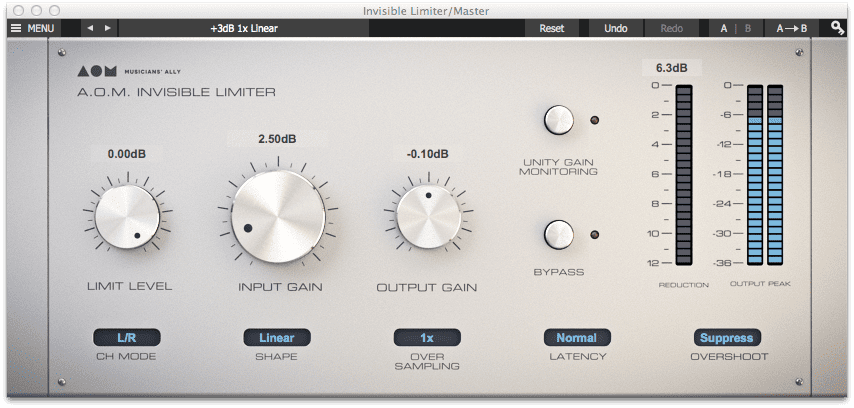Copy settings with A→B button
The image size is (854, 408).
(791, 28)
